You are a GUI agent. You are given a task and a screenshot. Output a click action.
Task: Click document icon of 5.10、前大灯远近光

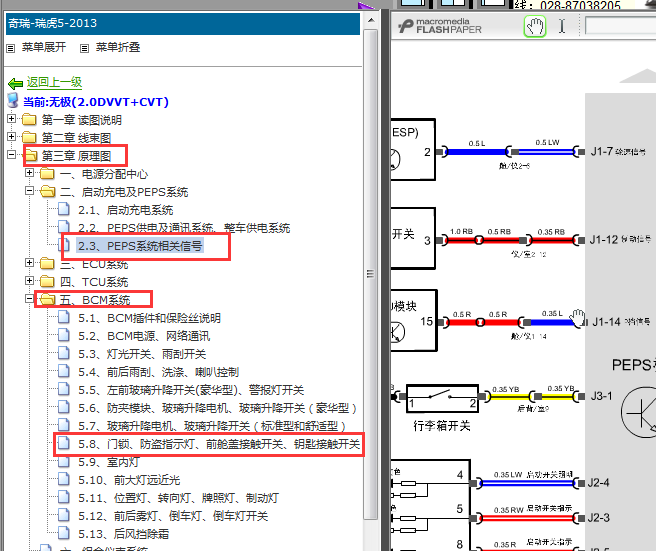[x=64, y=479]
